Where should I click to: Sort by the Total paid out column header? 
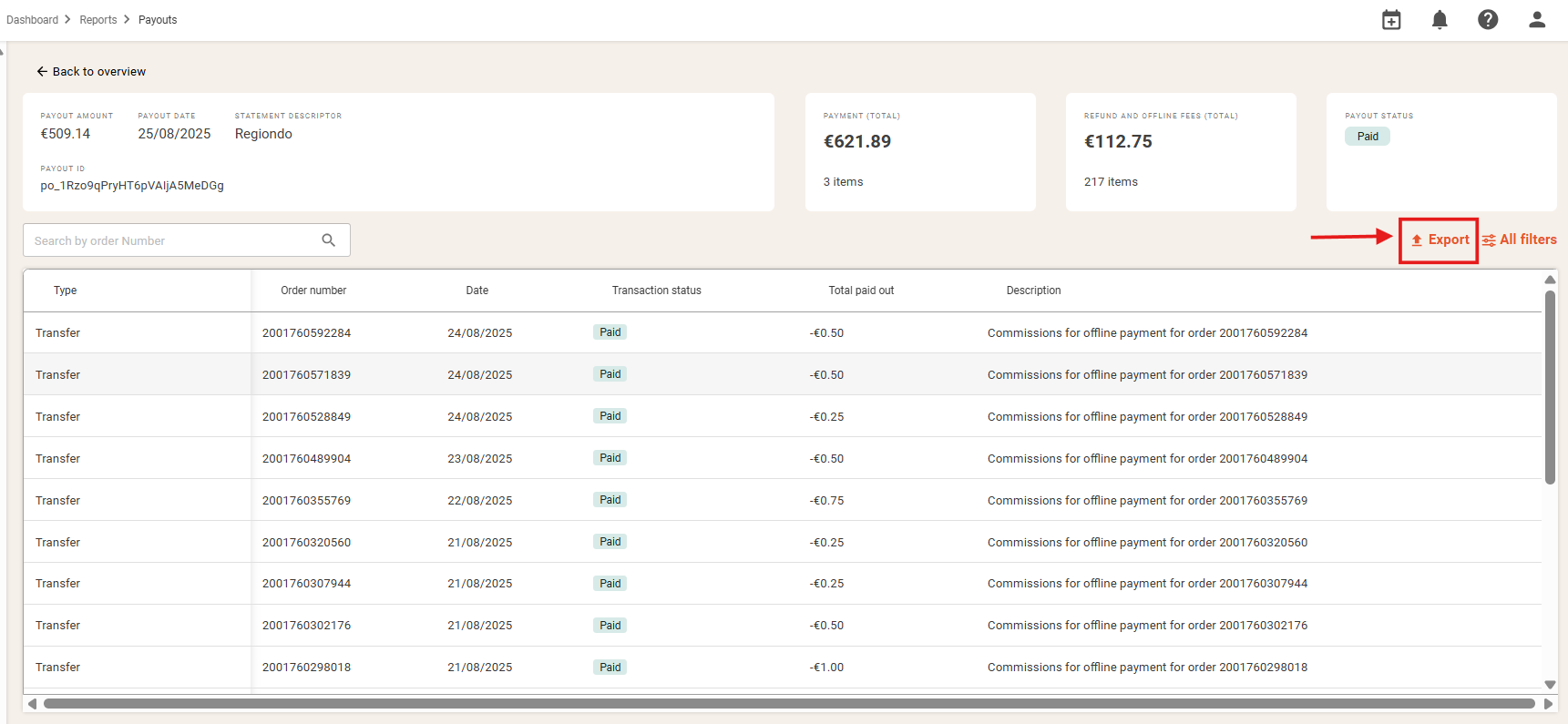click(861, 291)
